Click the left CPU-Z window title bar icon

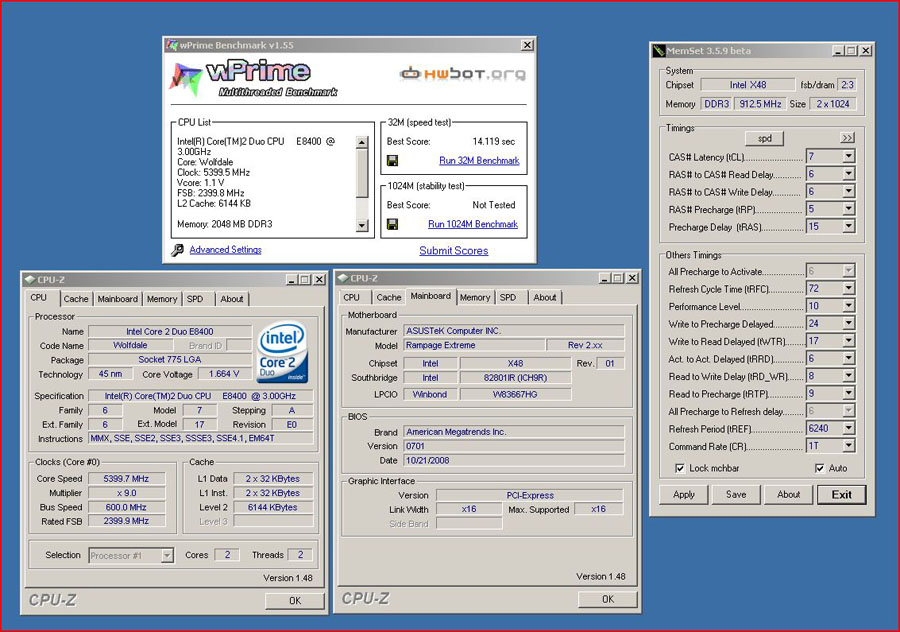30,280
